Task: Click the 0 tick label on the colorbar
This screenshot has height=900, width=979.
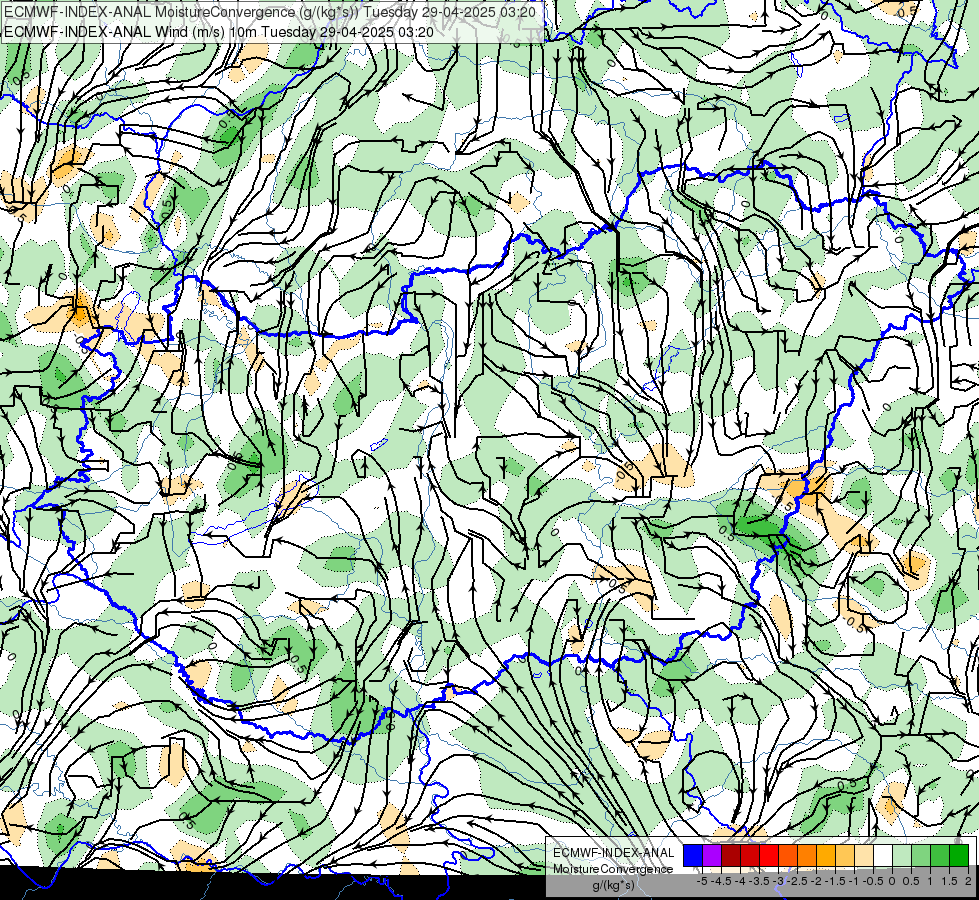Action: point(892,881)
